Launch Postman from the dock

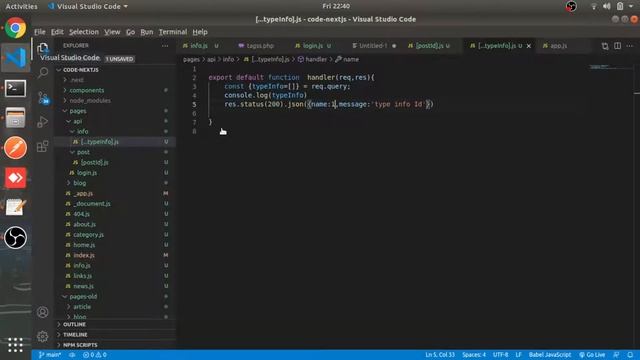click(16, 147)
